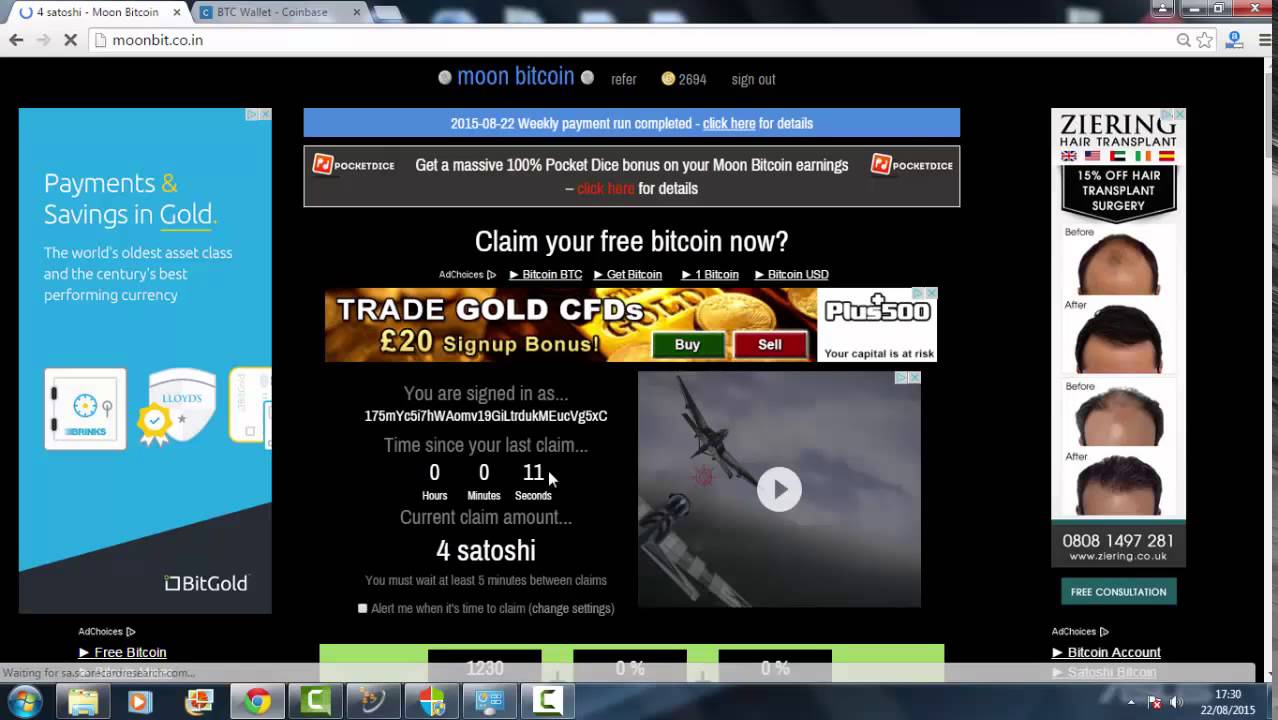
Task: Open the 'Free Bitcoin' ad link
Action: click(x=123, y=652)
